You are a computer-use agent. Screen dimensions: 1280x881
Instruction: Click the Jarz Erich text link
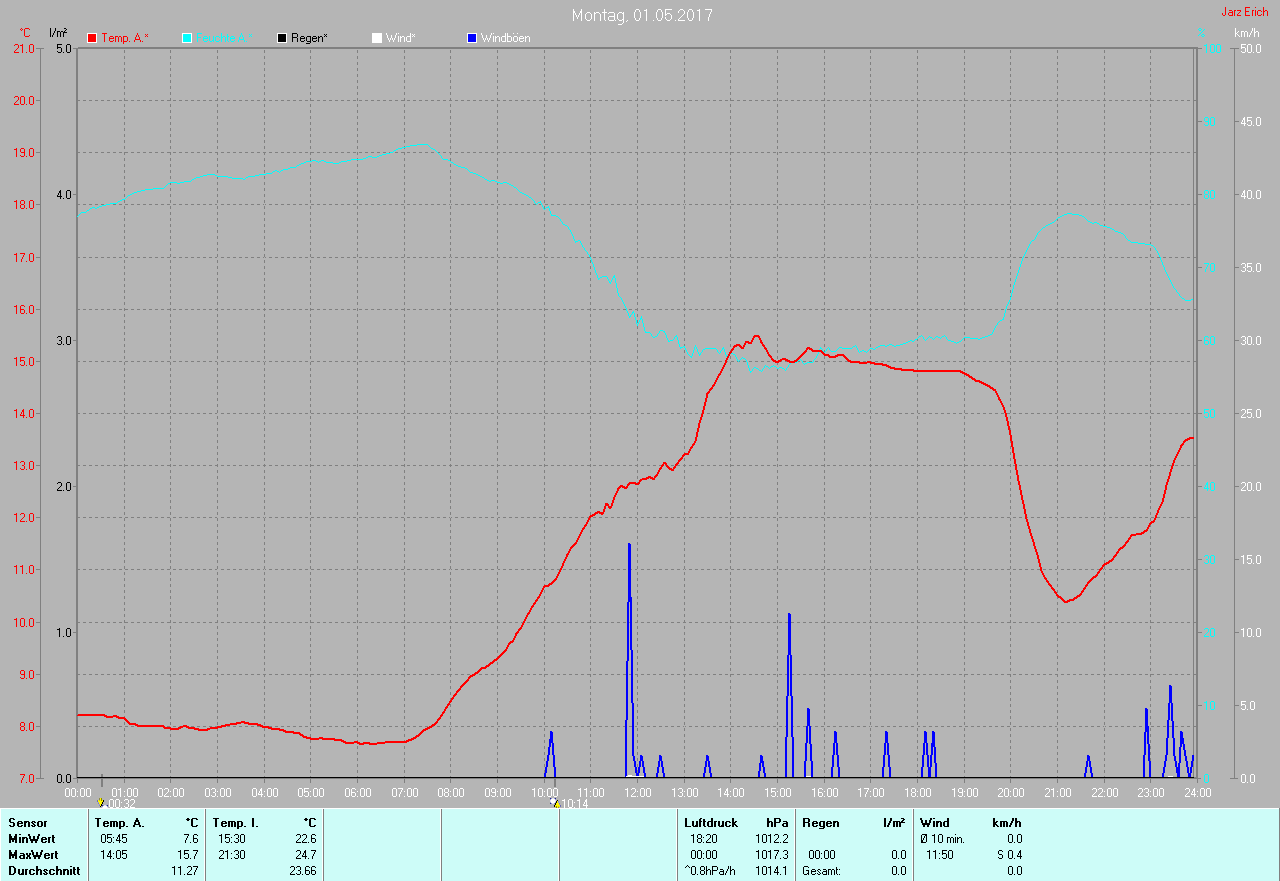1244,12
